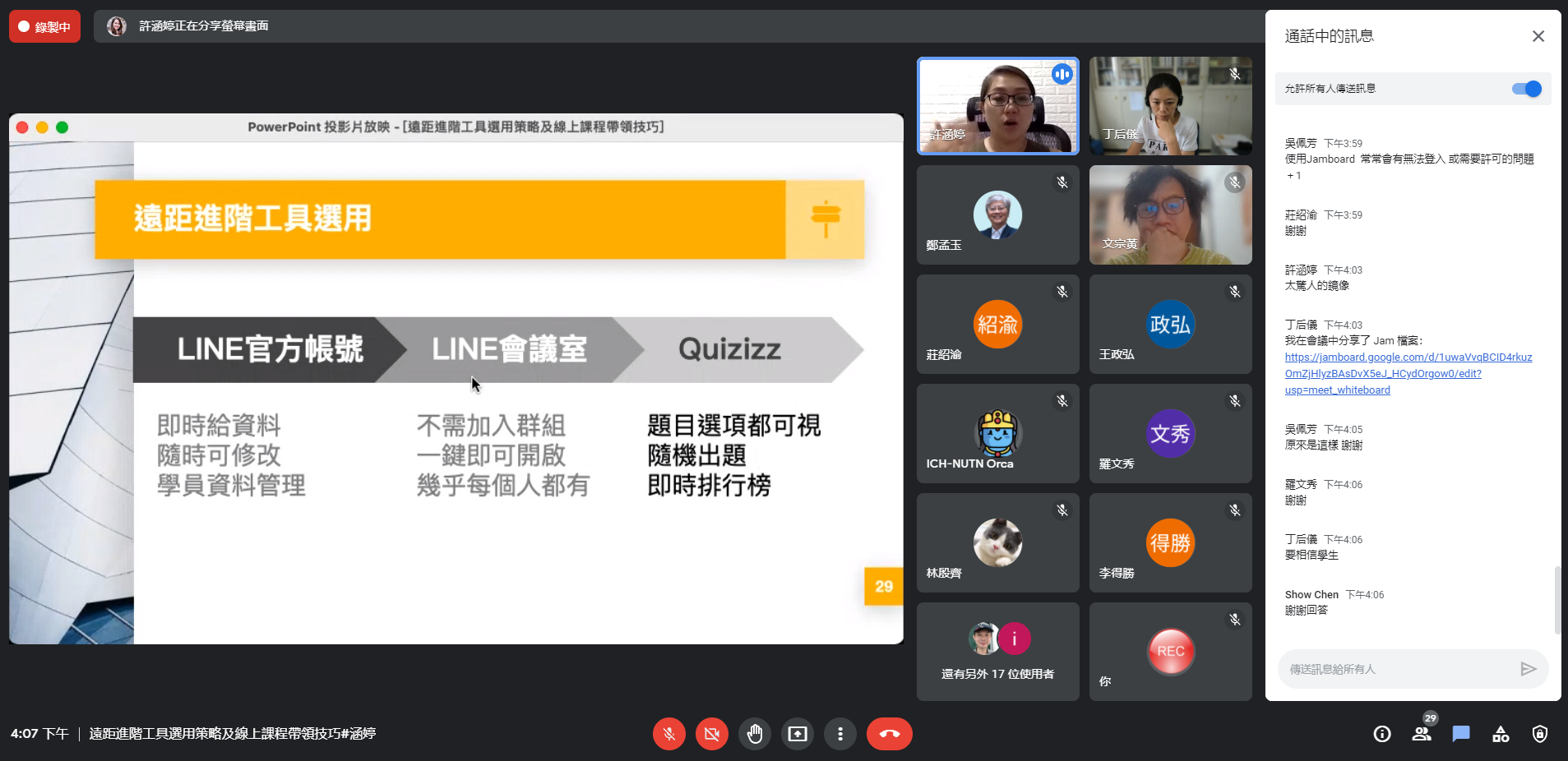
Task: Click muted mic icon on 丁后儀 tile
Action: point(1235,74)
